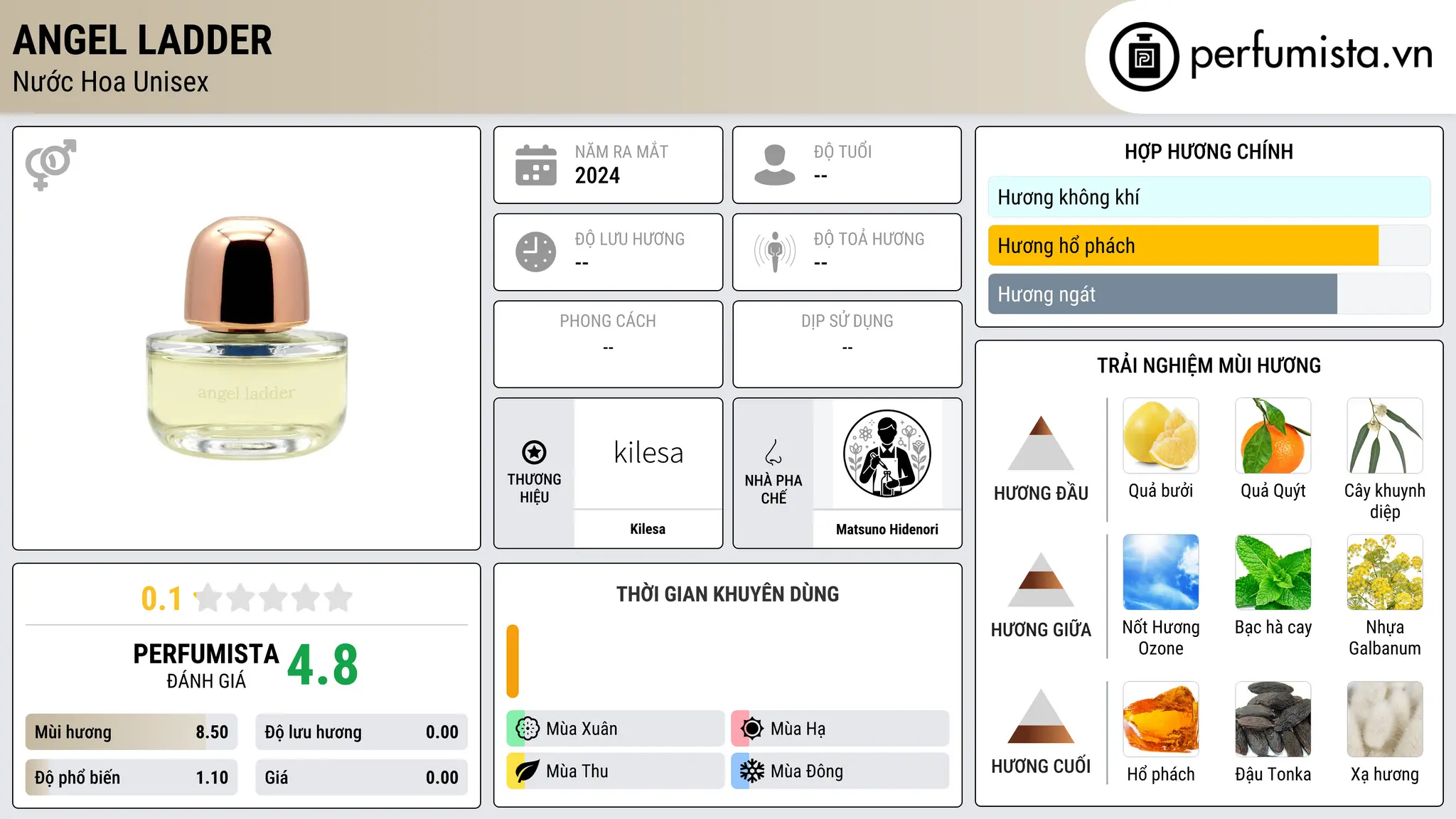Click the Thời gian khuyên dùng heading
Image resolution: width=1456 pixels, height=819 pixels.
[x=728, y=594]
